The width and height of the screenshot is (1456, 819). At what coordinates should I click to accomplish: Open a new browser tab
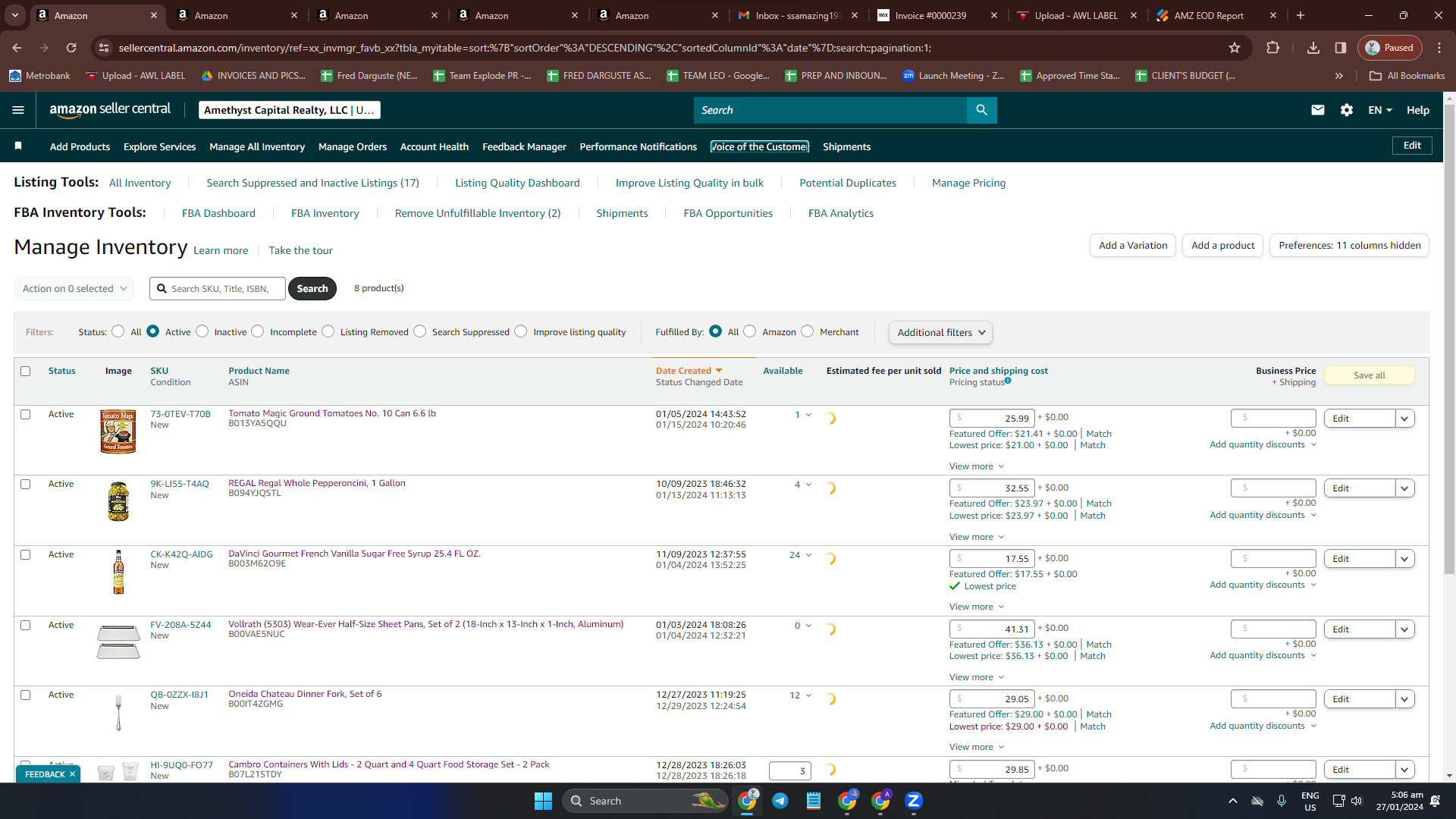click(x=1301, y=15)
